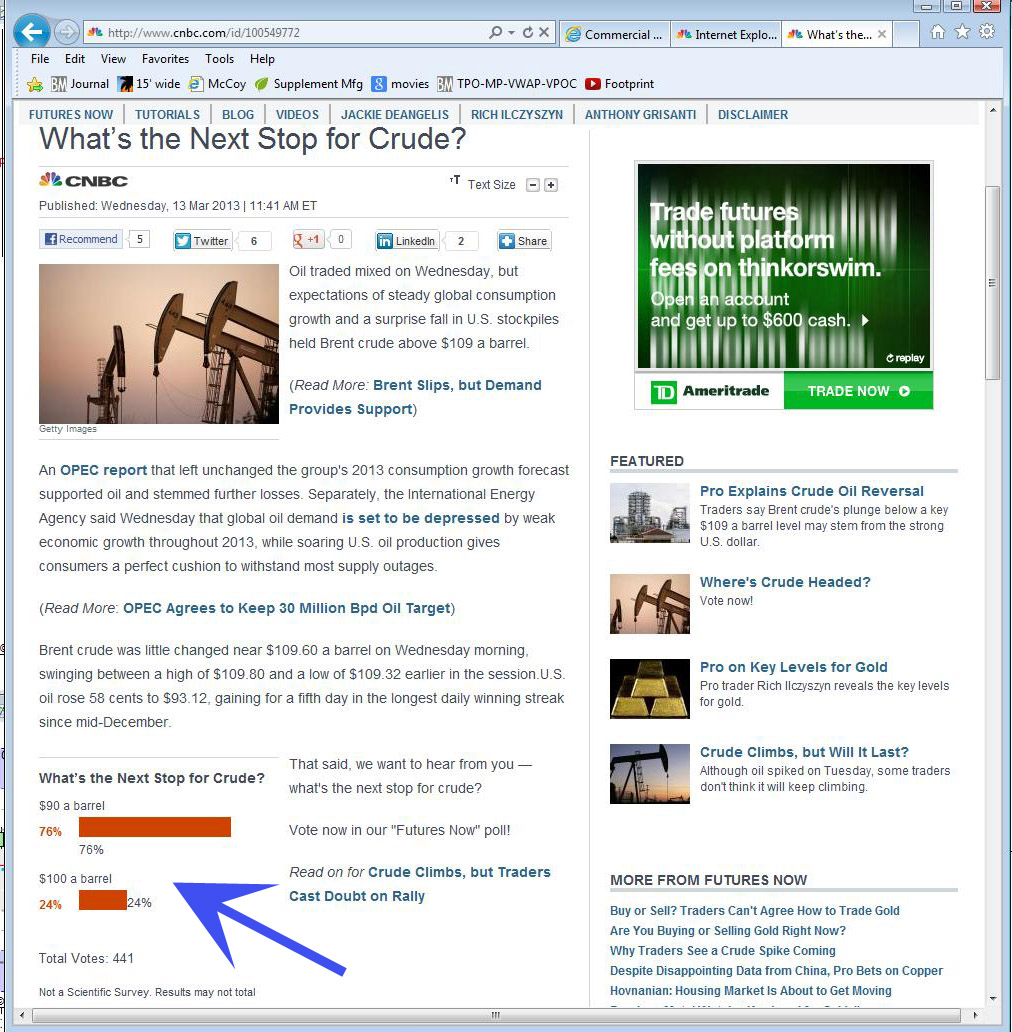This screenshot has height=1032, width=1012.
Task: Switch to the Commercial tab
Action: click(615, 34)
